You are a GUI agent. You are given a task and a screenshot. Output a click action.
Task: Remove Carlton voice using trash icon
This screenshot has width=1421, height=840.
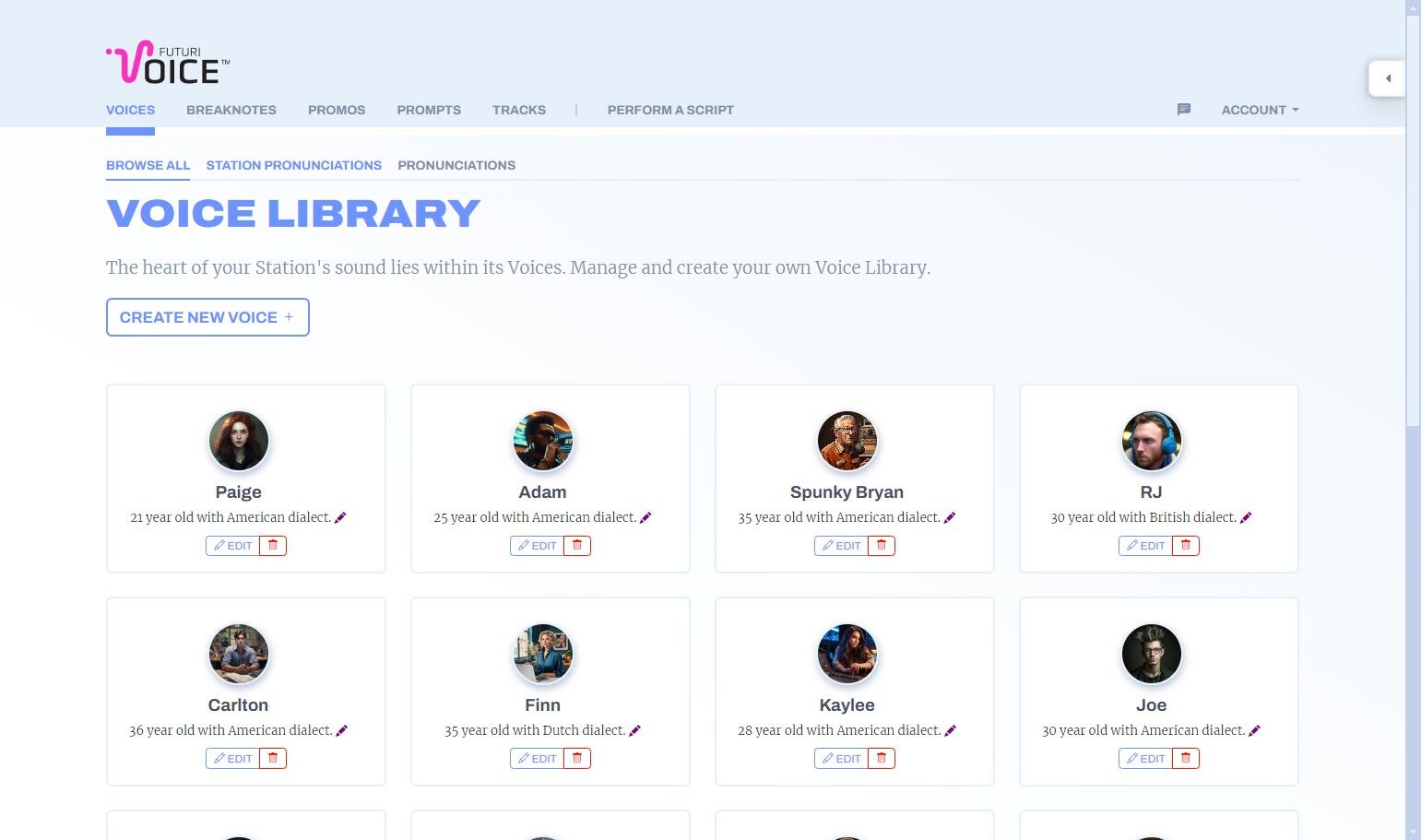(273, 759)
